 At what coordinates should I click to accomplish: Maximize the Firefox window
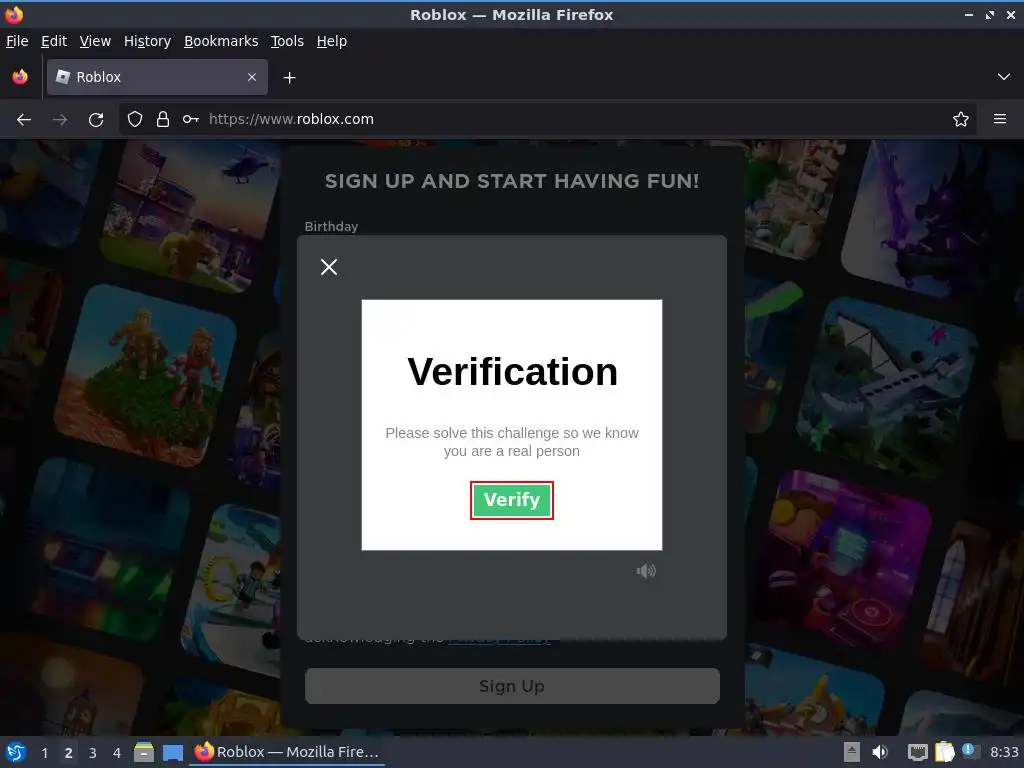(990, 14)
